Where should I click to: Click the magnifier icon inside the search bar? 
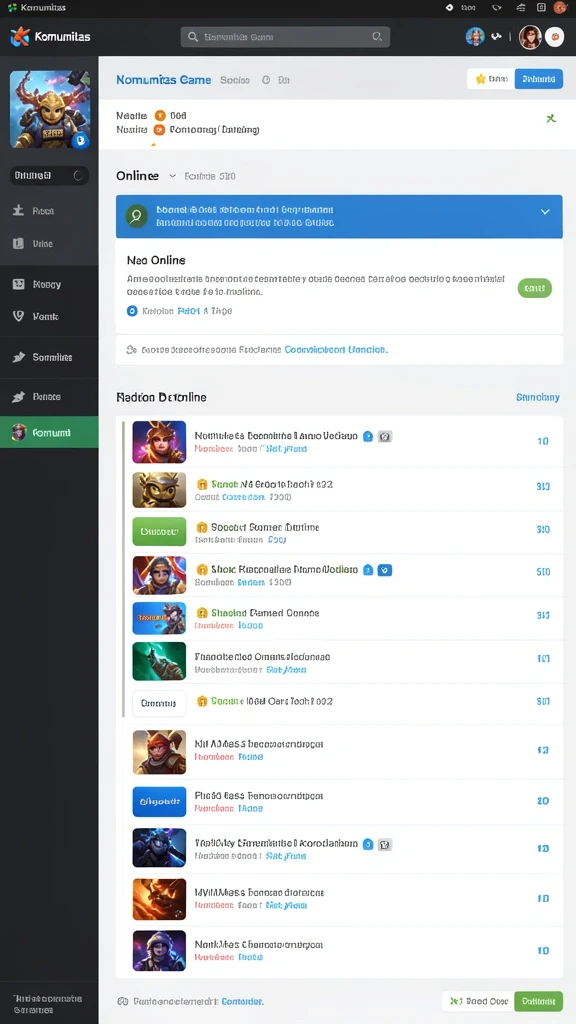(x=193, y=37)
